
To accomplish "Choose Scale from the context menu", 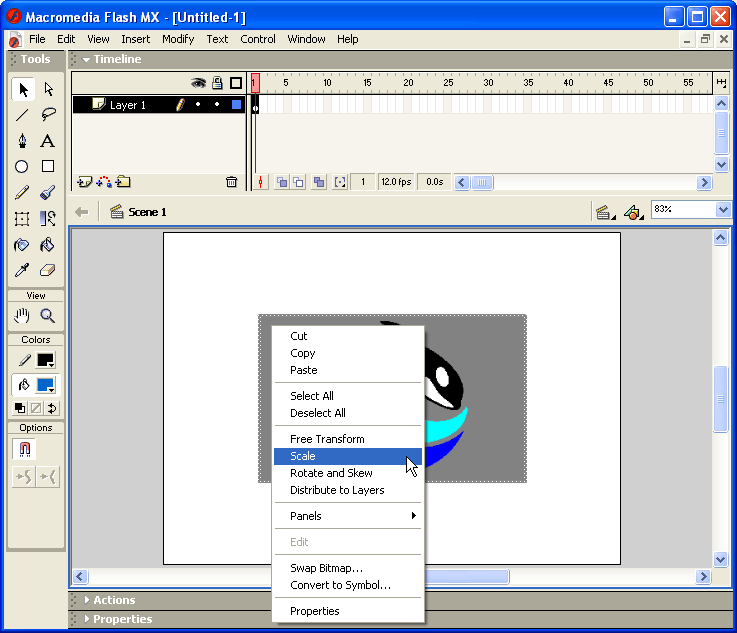I will coord(303,456).
